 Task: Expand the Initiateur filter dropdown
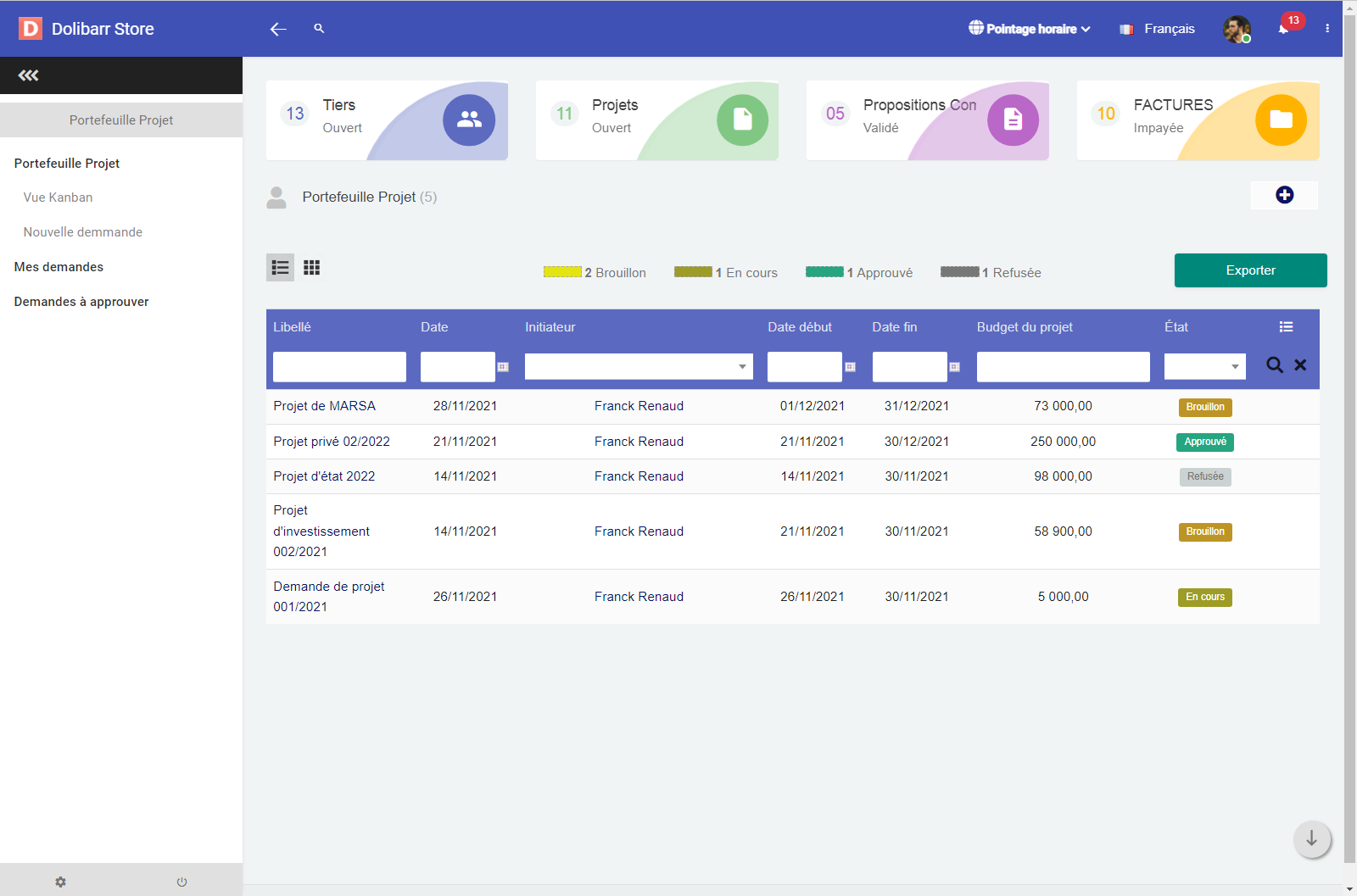pyautogui.click(x=742, y=367)
